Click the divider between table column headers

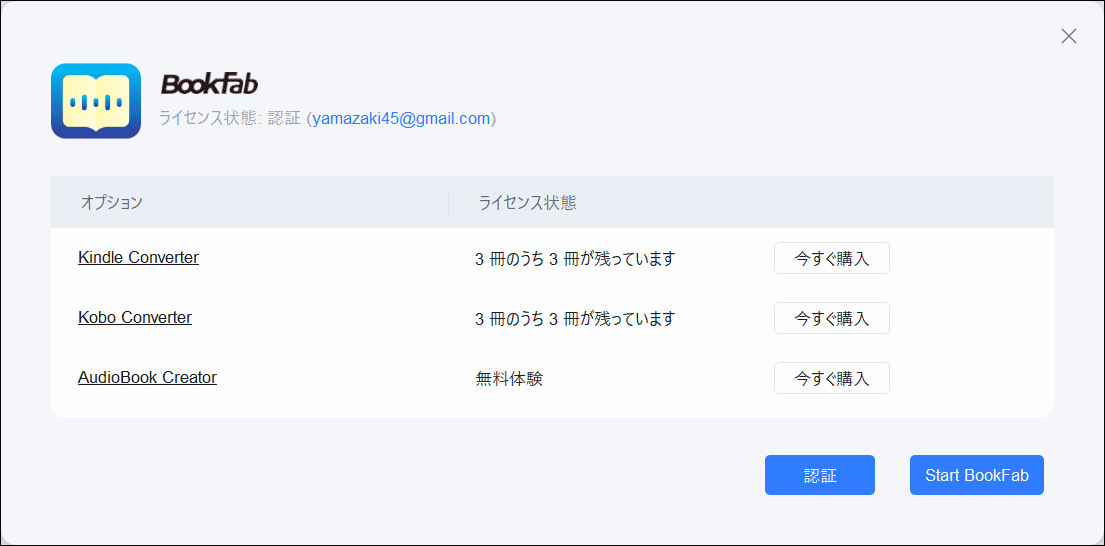(448, 202)
